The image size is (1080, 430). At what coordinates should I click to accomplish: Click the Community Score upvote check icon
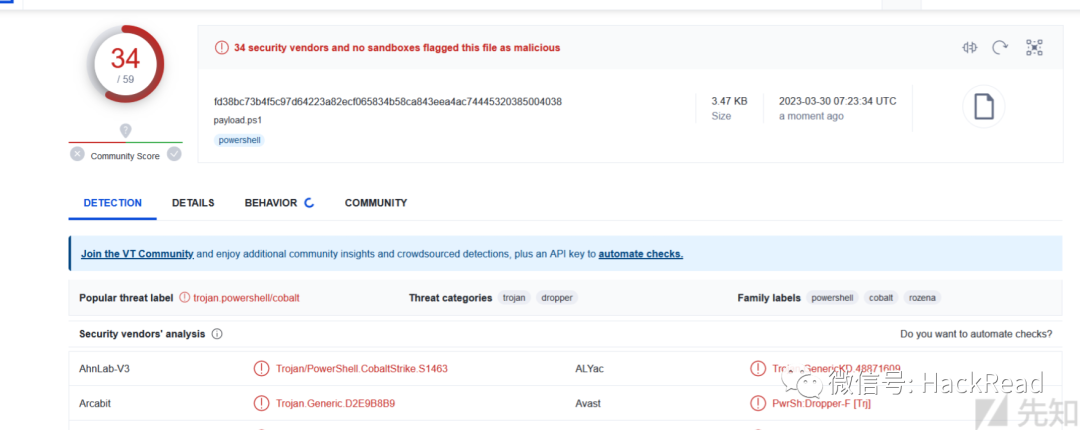(x=174, y=154)
